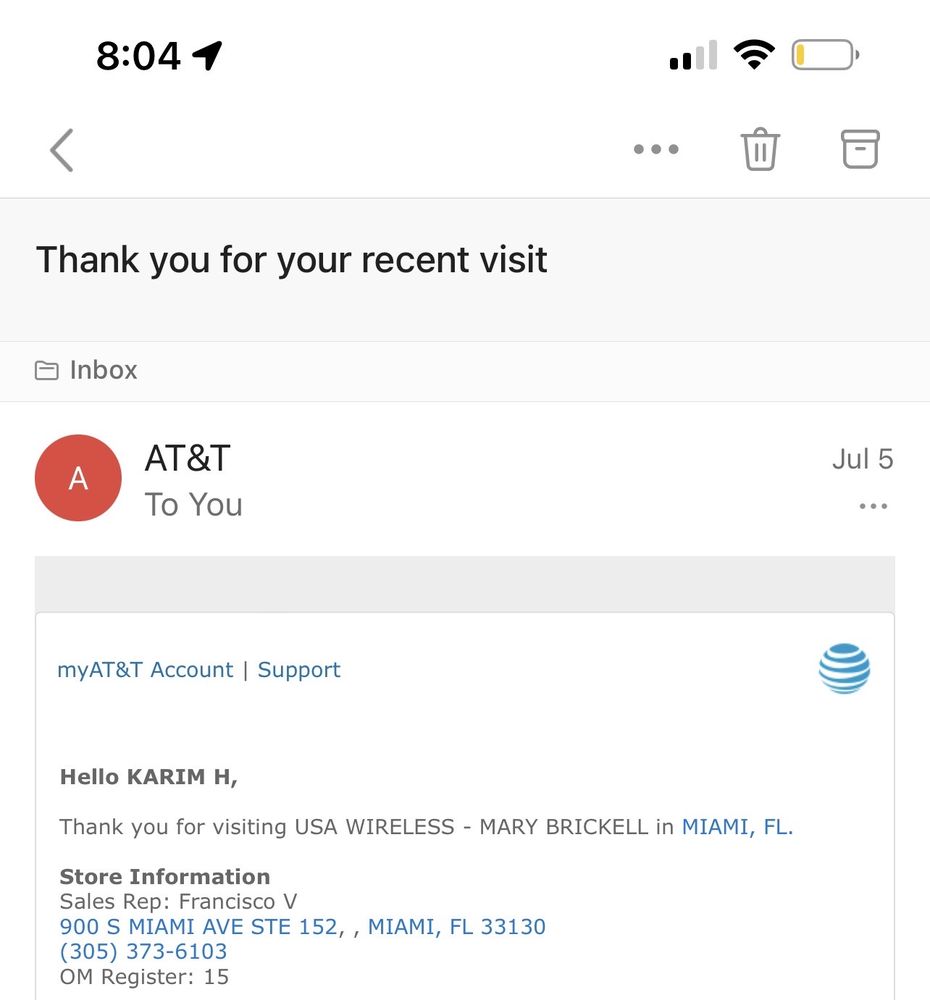Image resolution: width=930 pixels, height=1000 pixels.
Task: Tap the Inbox folder label
Action: click(x=103, y=370)
